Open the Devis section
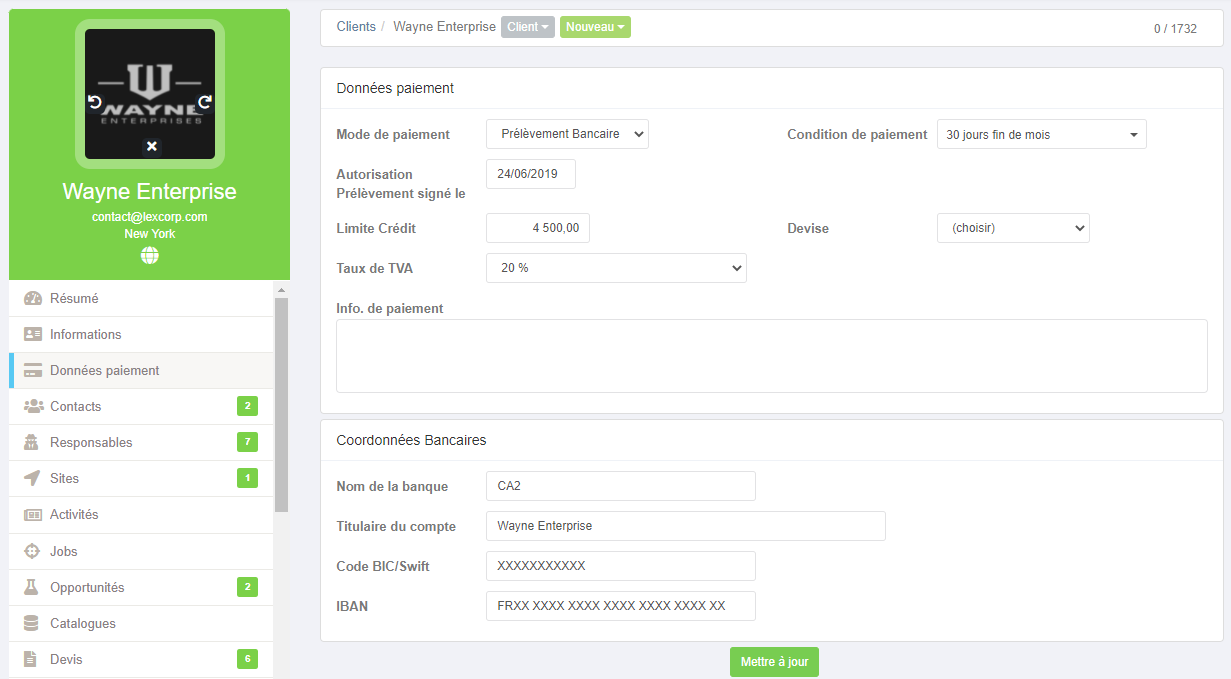This screenshot has width=1231, height=679. coord(141,659)
